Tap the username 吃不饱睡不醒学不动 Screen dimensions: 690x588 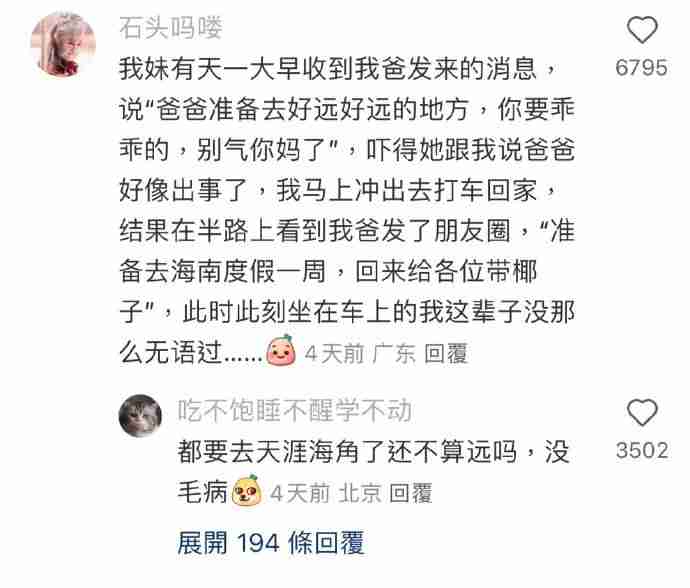[x=294, y=411]
